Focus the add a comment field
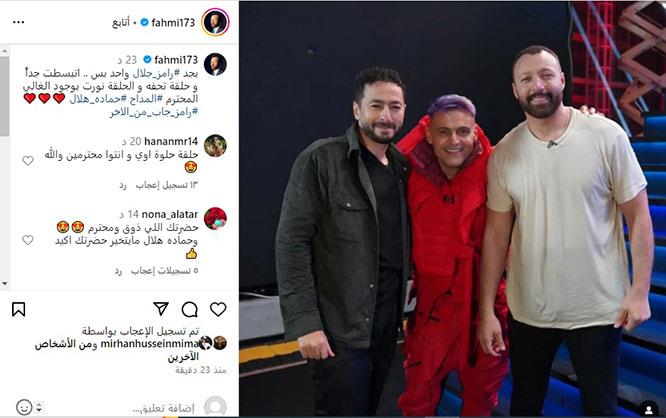The image size is (666, 418). pos(164,409)
